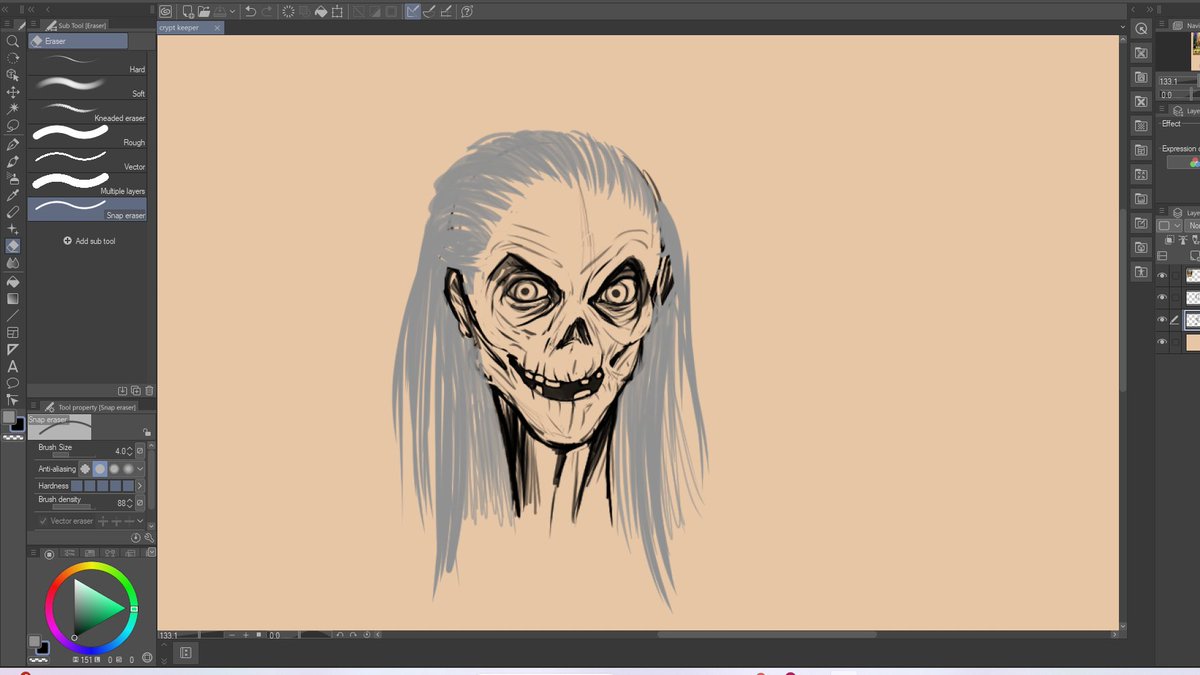Select the Eyedropper tool

(13, 195)
